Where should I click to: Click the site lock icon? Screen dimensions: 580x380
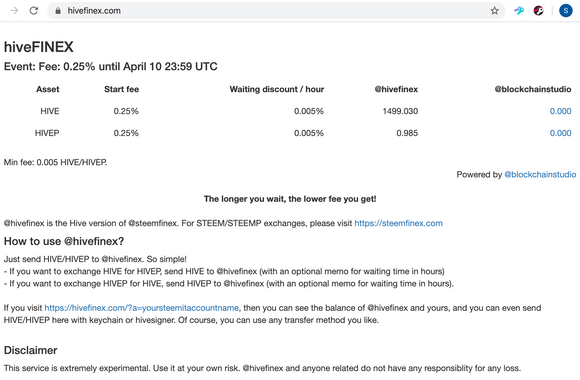(58, 11)
